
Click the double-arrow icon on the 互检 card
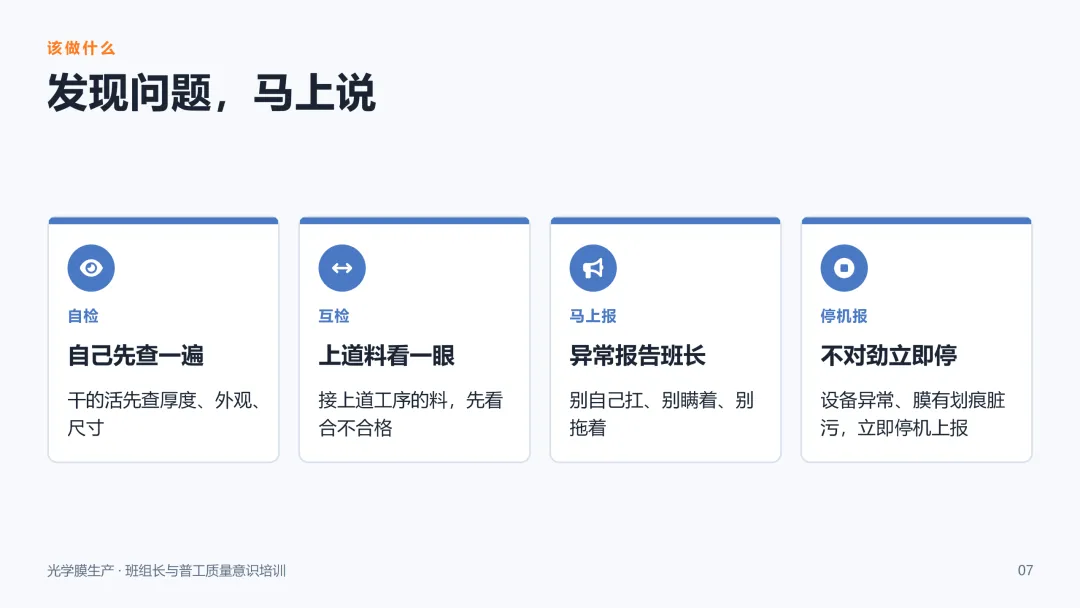pyautogui.click(x=342, y=268)
